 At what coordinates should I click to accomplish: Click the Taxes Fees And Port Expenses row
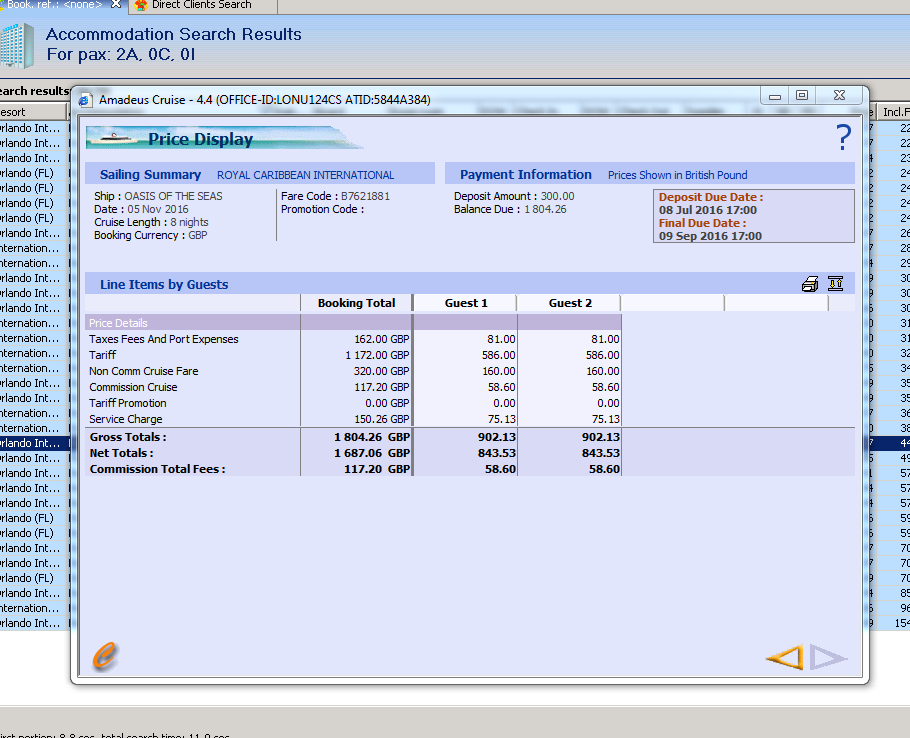(353, 339)
